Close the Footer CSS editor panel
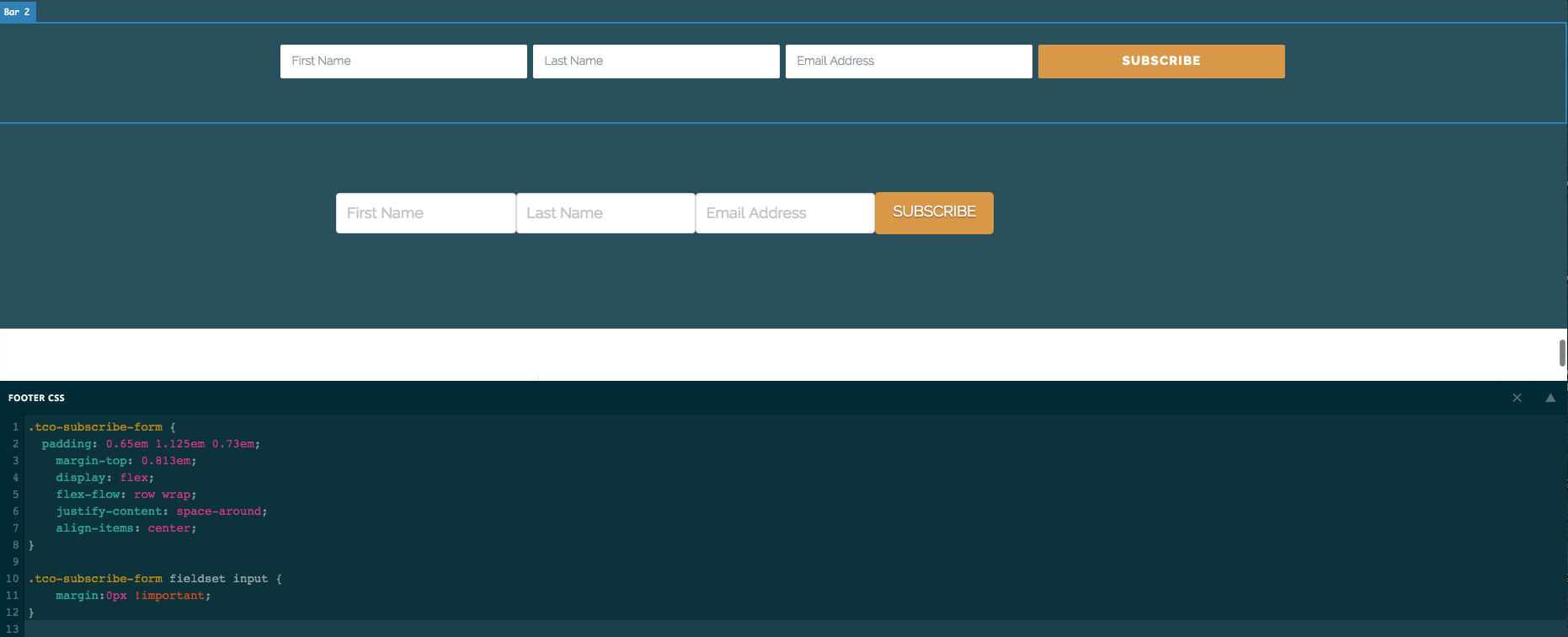 coord(1517,398)
